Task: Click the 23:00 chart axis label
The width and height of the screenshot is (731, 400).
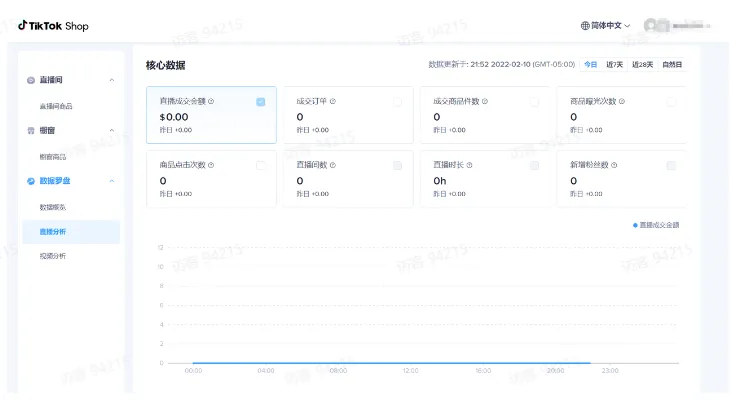Action: [610, 371]
